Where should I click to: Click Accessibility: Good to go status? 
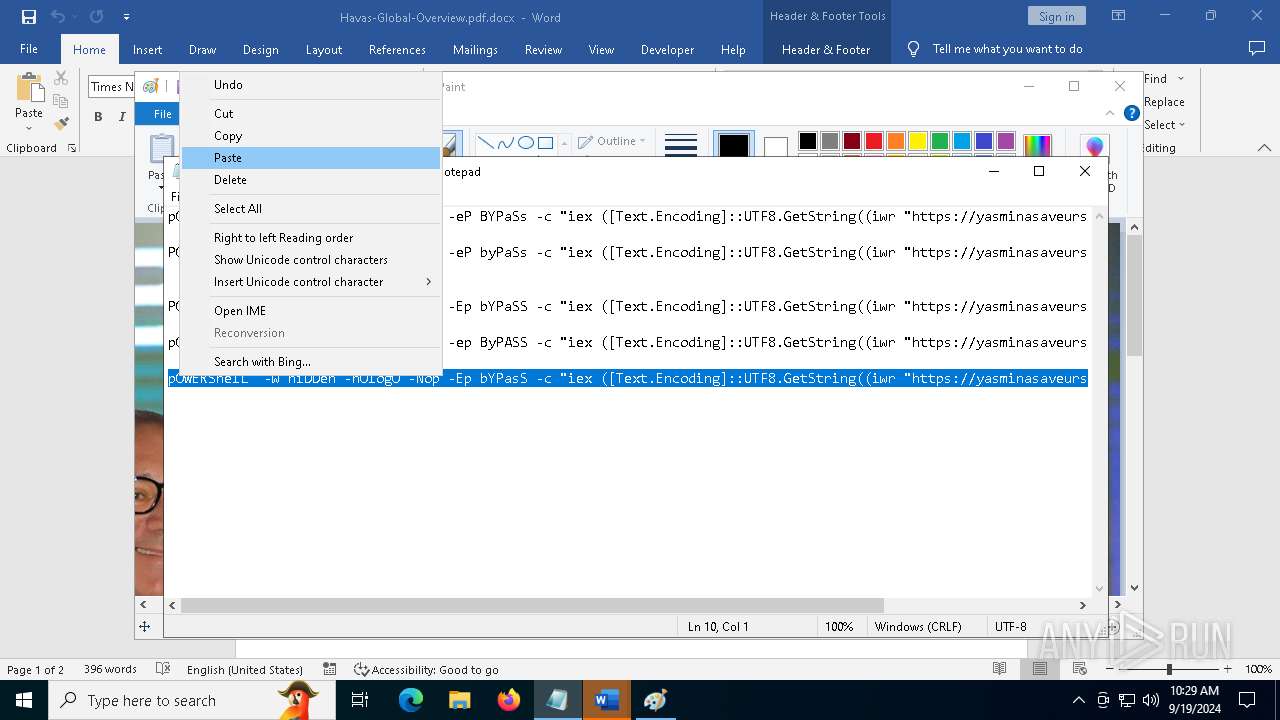click(426, 670)
